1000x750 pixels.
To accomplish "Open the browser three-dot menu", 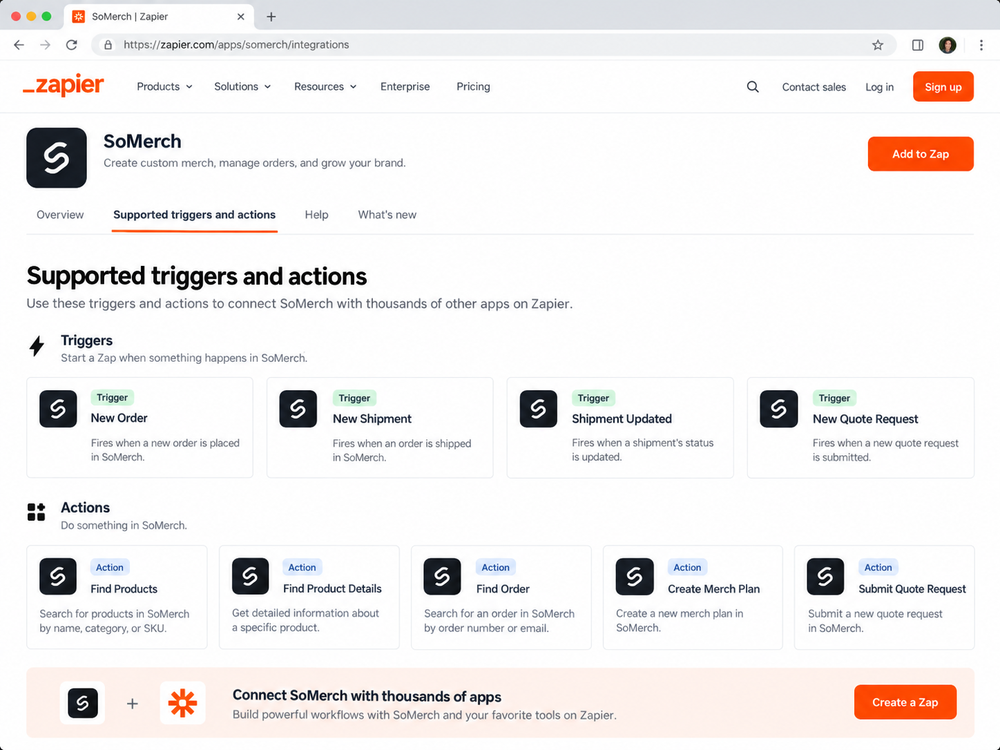I will (982, 45).
